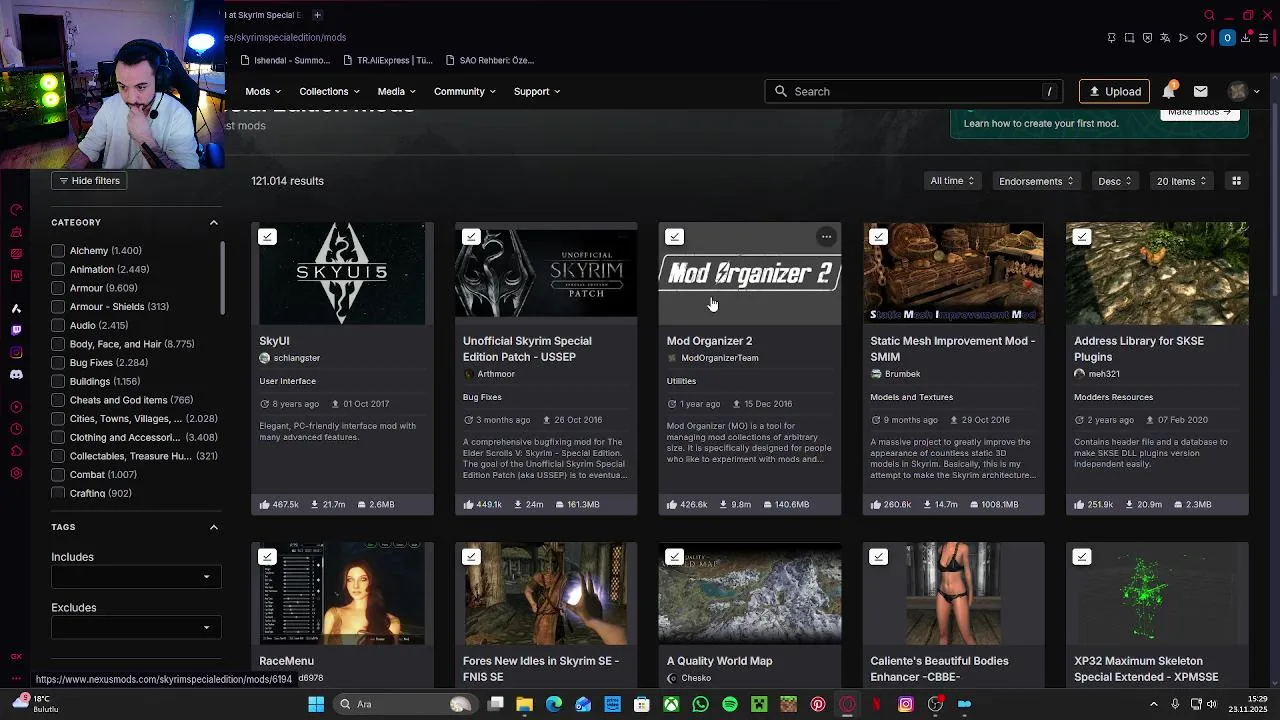The image size is (1280, 720).
Task: Click the Nexus Mods search field
Action: point(915,91)
